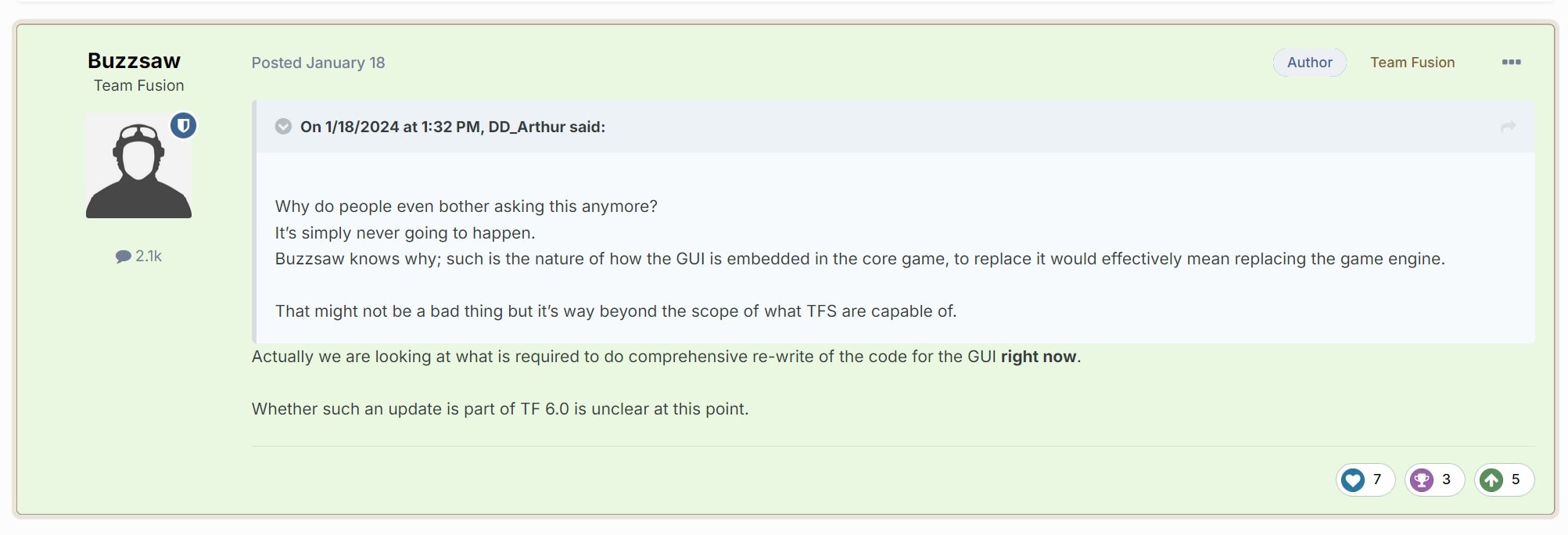Click Team Fusion group under Buzzsaw's name
The height and width of the screenshot is (535, 1568).
tap(138, 85)
